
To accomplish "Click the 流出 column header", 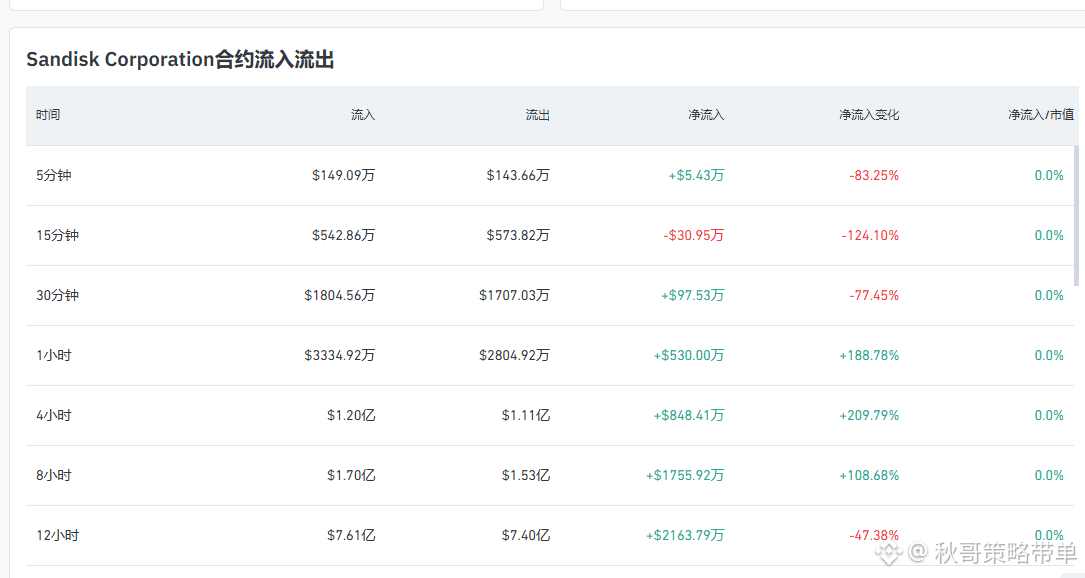I will coord(538,115).
